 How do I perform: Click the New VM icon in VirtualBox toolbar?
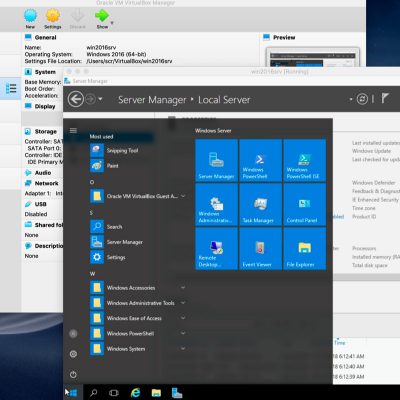(x=30, y=16)
